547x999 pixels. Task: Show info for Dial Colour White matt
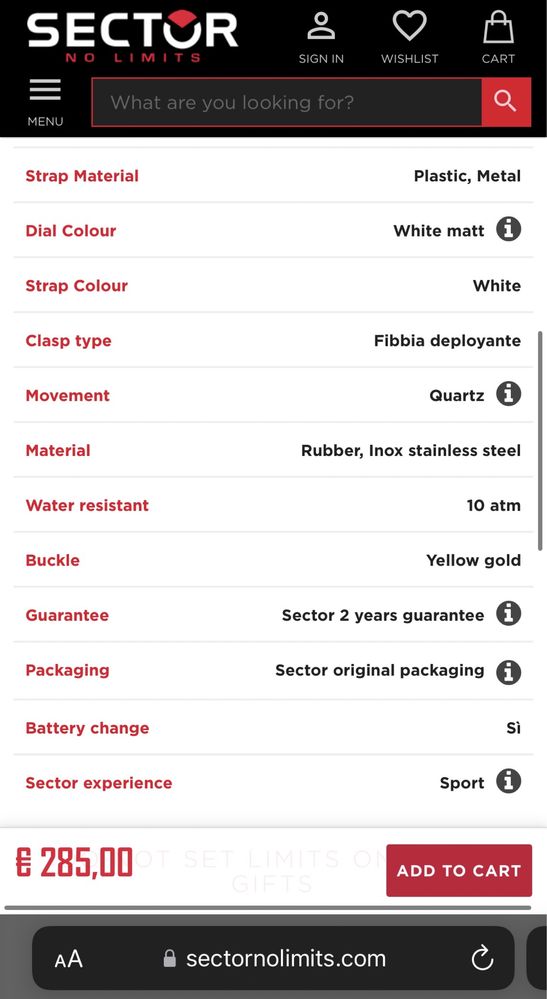click(x=508, y=229)
